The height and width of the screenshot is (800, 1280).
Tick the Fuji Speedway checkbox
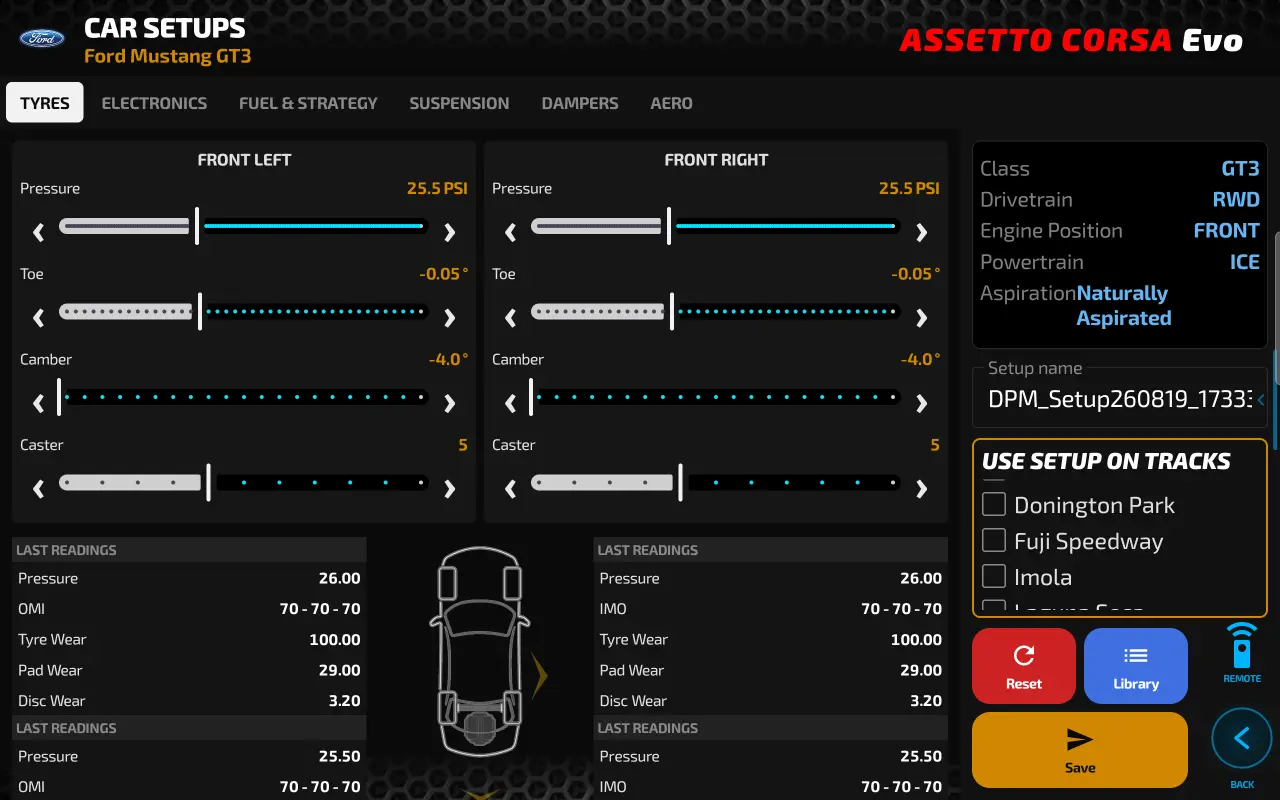[993, 540]
